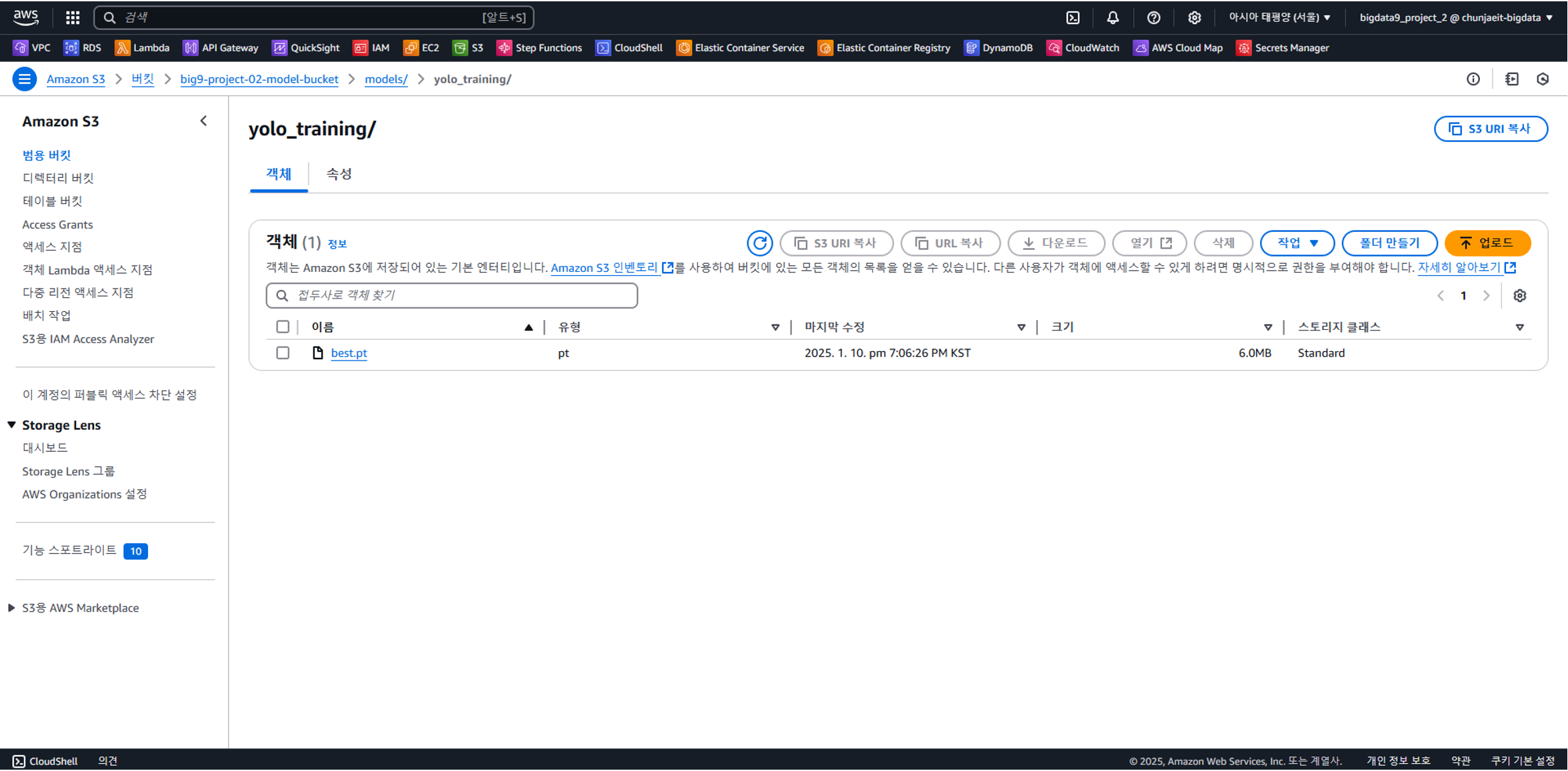This screenshot has width=1568, height=771.
Task: Open the Seoul region selector dropdown
Action: click(1279, 18)
